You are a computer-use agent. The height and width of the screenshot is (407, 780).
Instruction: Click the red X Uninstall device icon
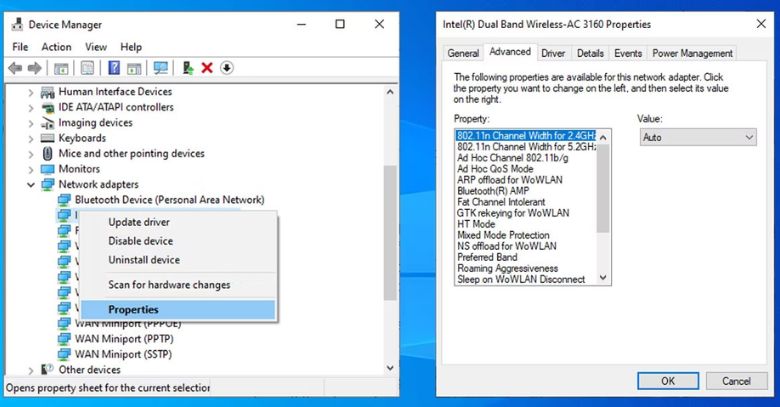(x=207, y=68)
